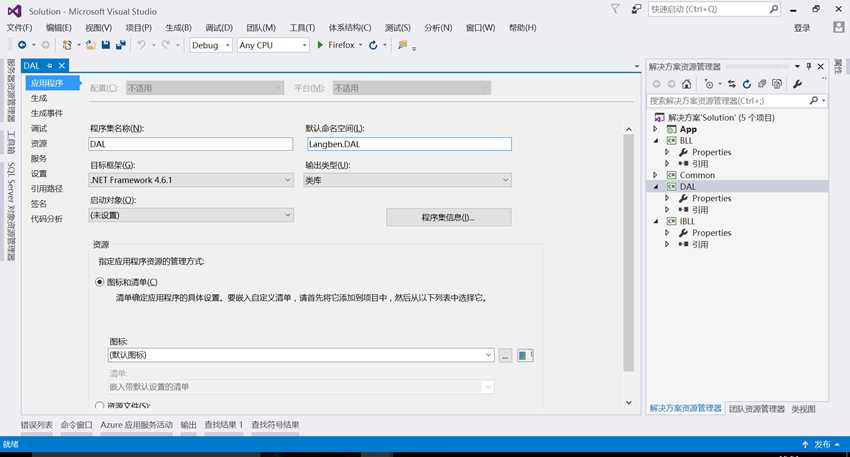Open the 调试(D) menu

point(219,28)
